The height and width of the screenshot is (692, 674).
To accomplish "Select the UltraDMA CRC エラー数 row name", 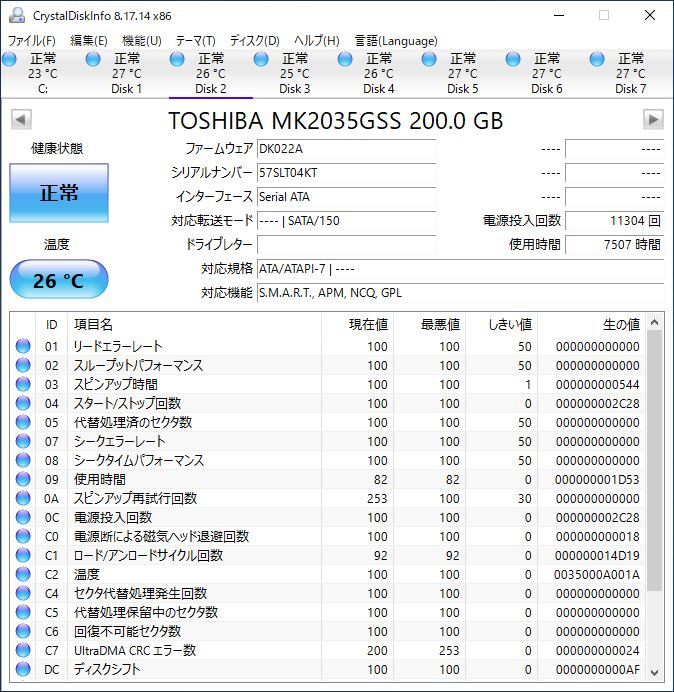I will pyautogui.click(x=135, y=651).
